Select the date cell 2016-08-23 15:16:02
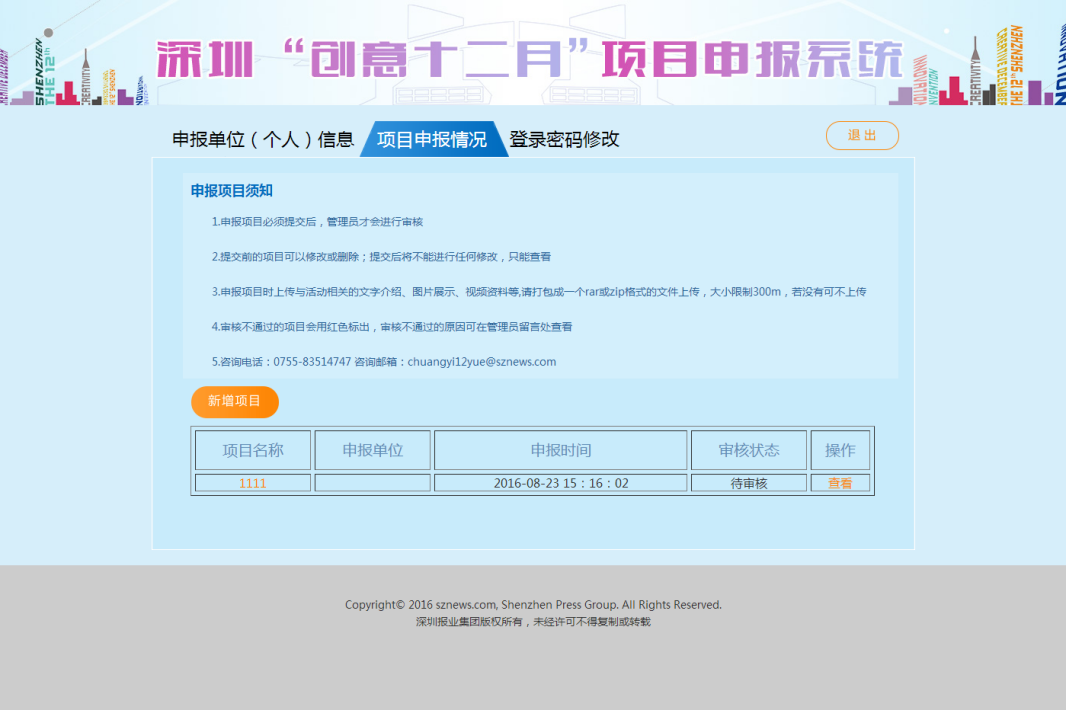This screenshot has height=710, width=1066. pyautogui.click(x=561, y=484)
